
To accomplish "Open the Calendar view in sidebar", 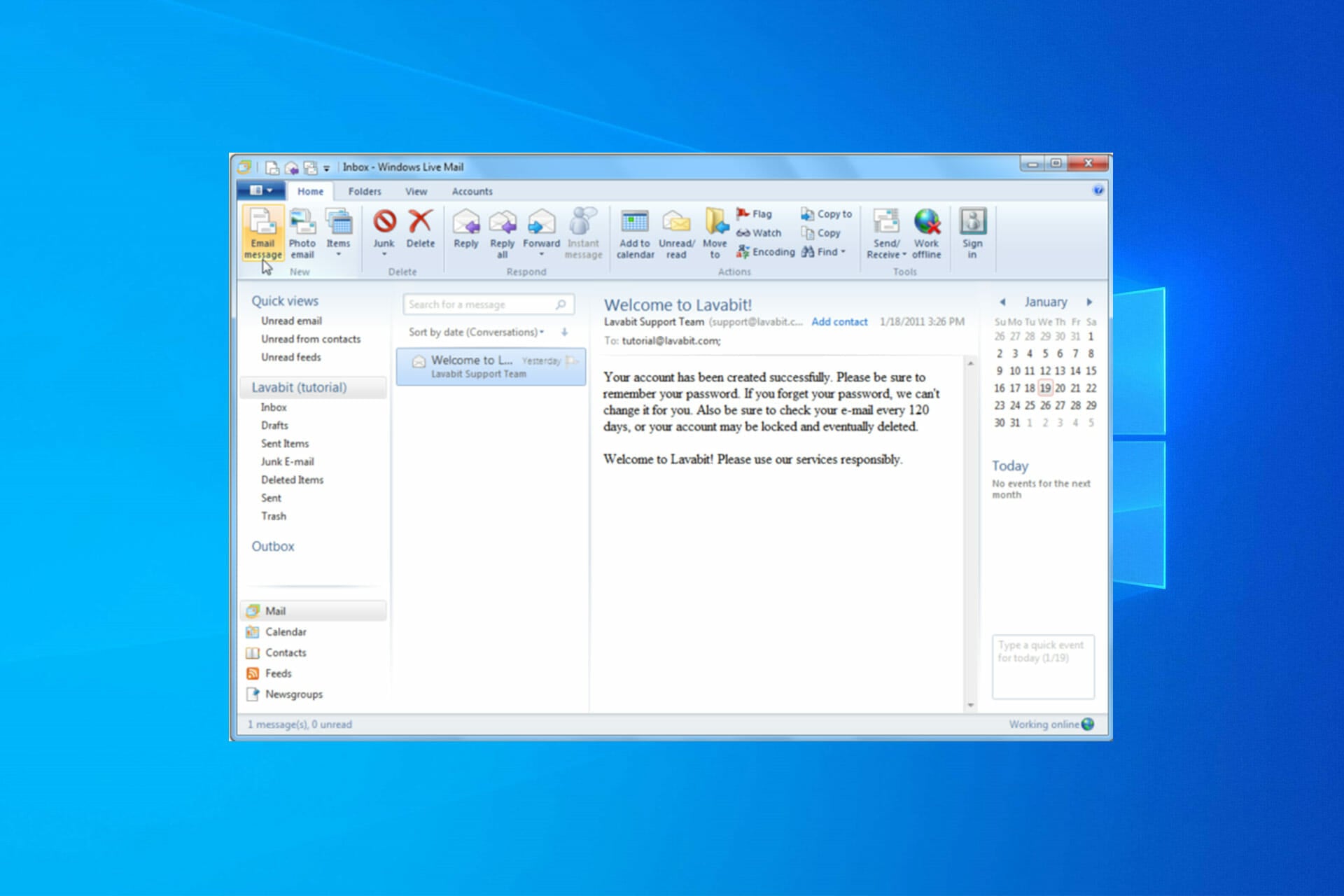I will point(286,631).
